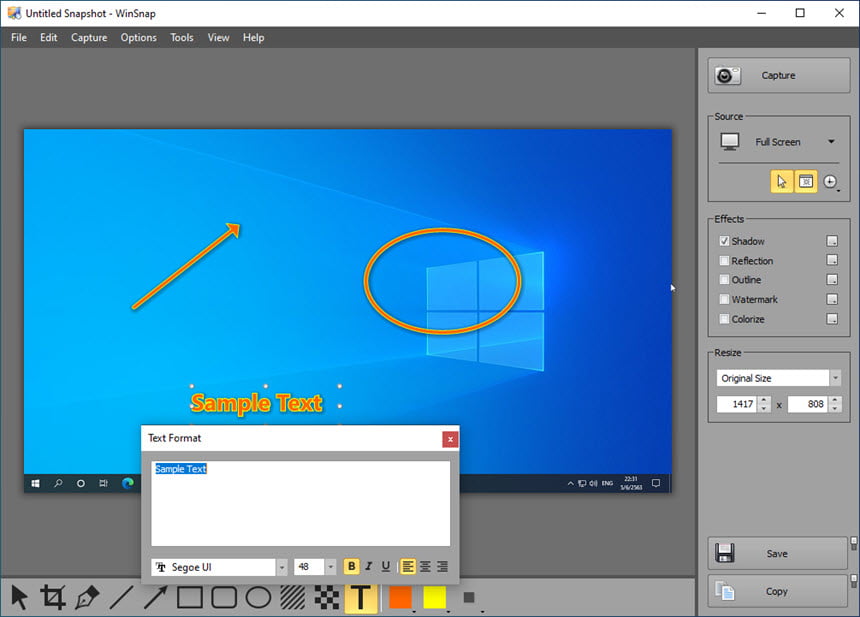860x617 pixels.
Task: Enable the Watermark effect checkbox
Action: 724,299
